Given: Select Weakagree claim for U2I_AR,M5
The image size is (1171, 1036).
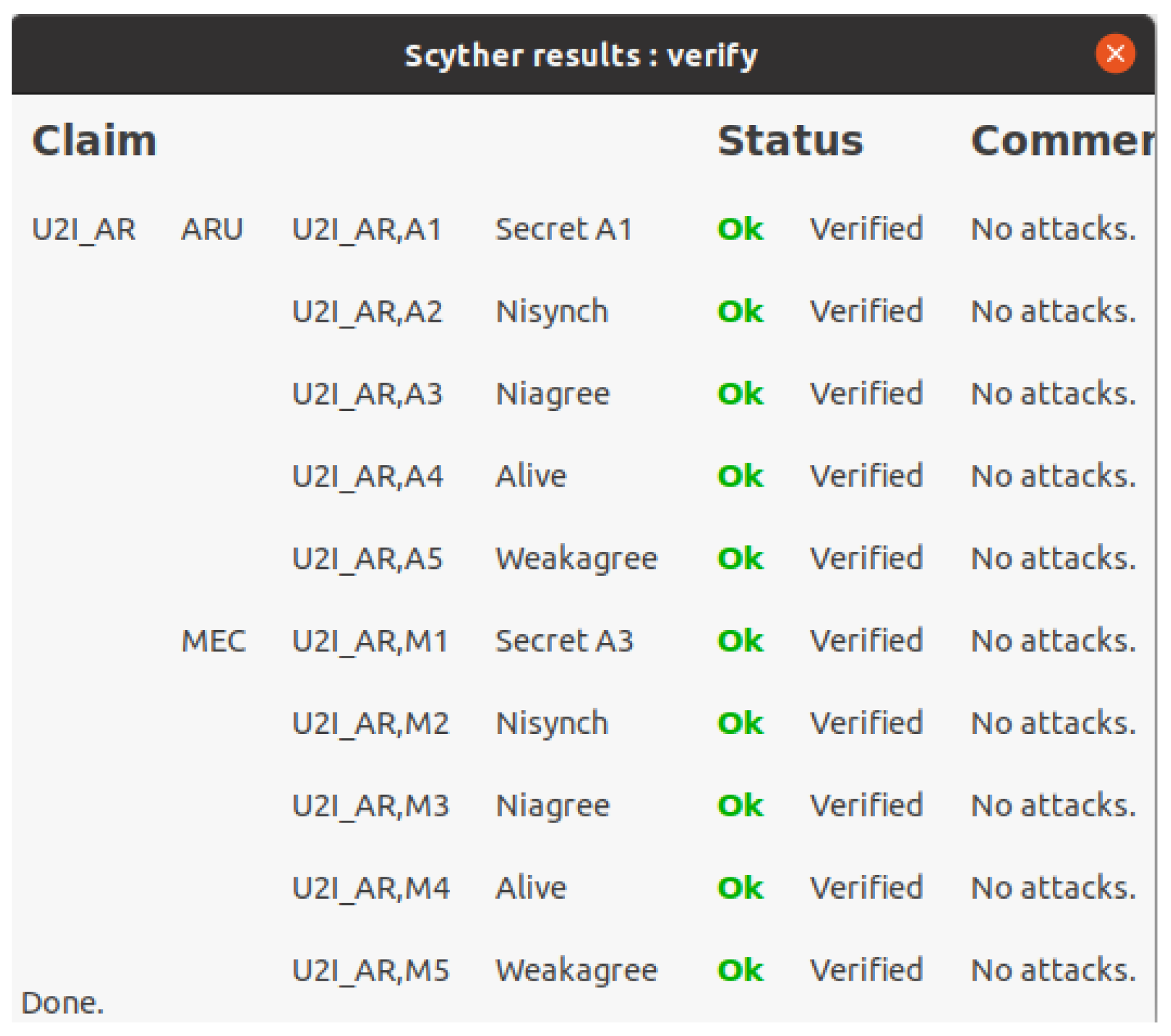Looking at the screenshot, I should click(577, 970).
